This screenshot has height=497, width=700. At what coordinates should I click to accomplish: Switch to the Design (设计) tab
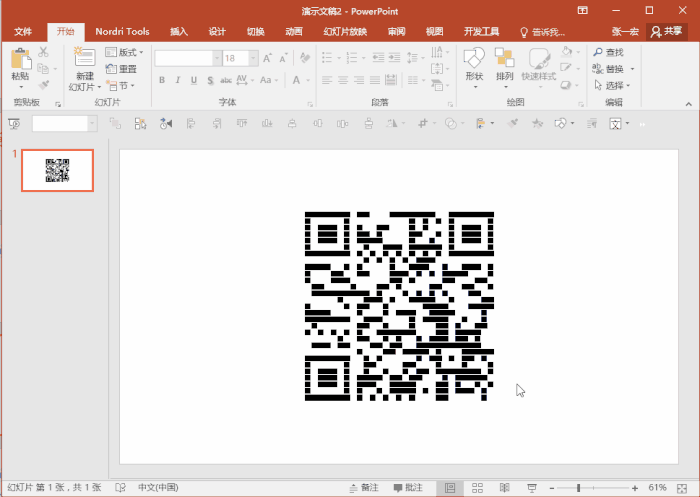(x=217, y=31)
